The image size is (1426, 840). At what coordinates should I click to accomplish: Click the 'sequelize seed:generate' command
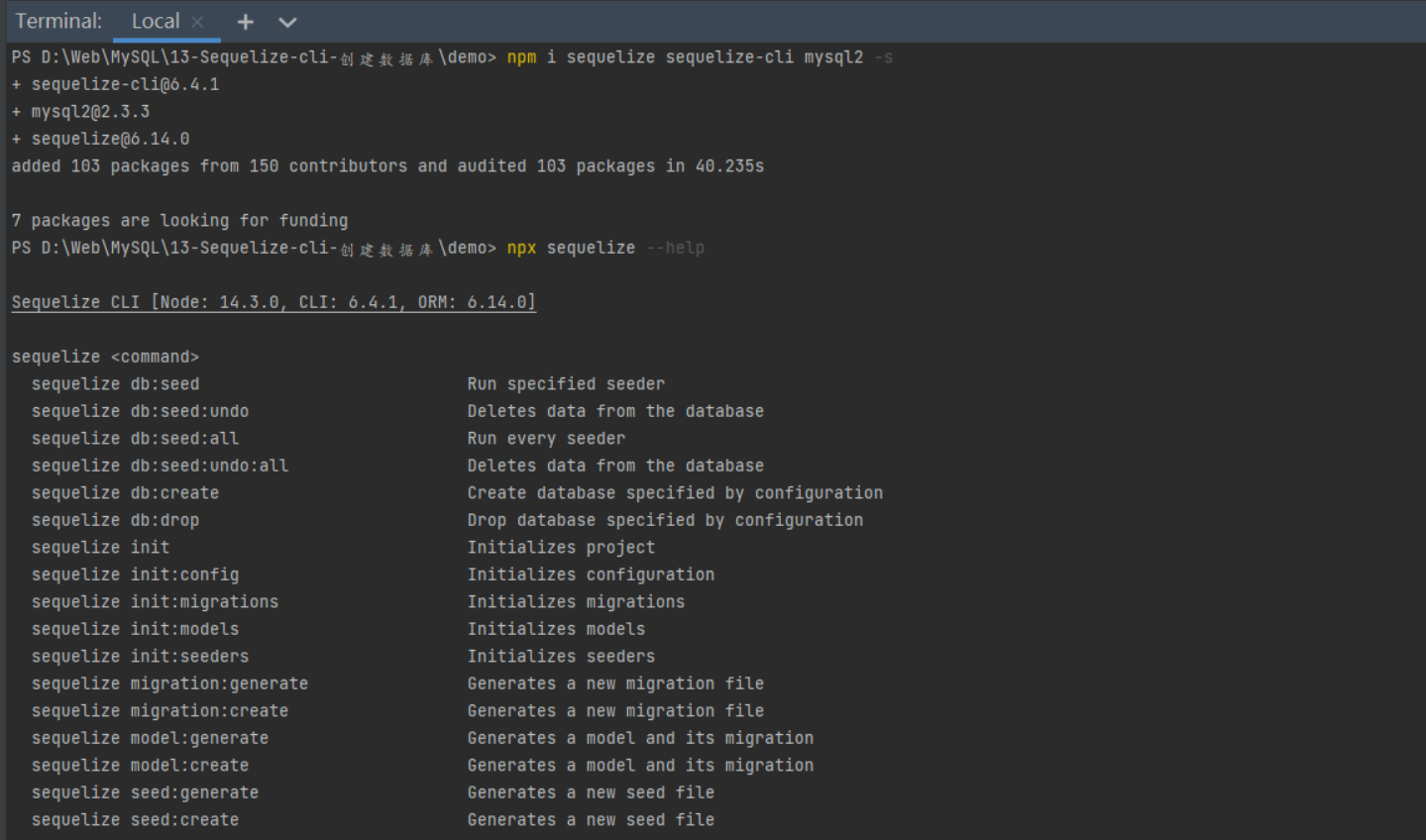(145, 792)
